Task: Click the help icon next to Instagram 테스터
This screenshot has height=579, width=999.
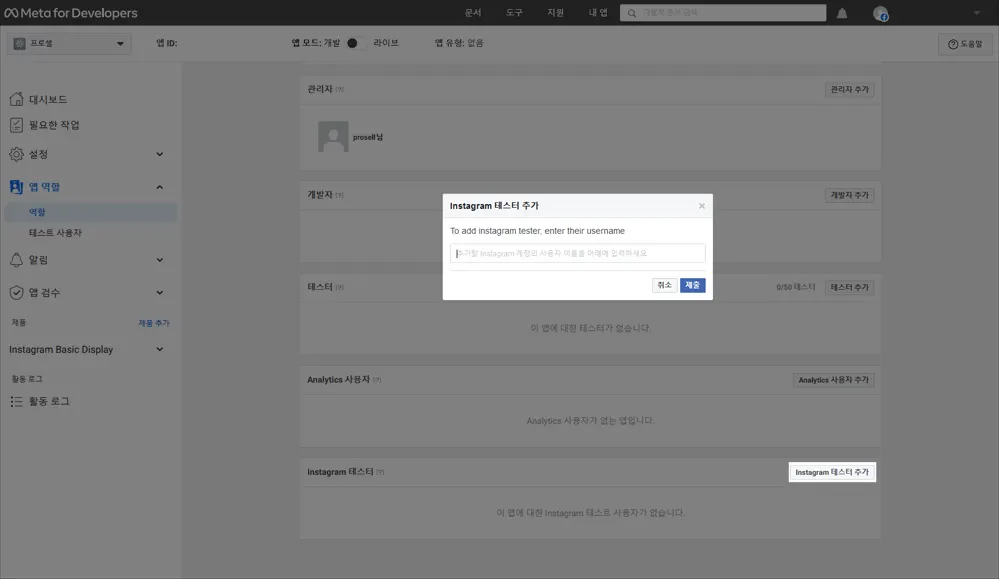Action: [380, 472]
